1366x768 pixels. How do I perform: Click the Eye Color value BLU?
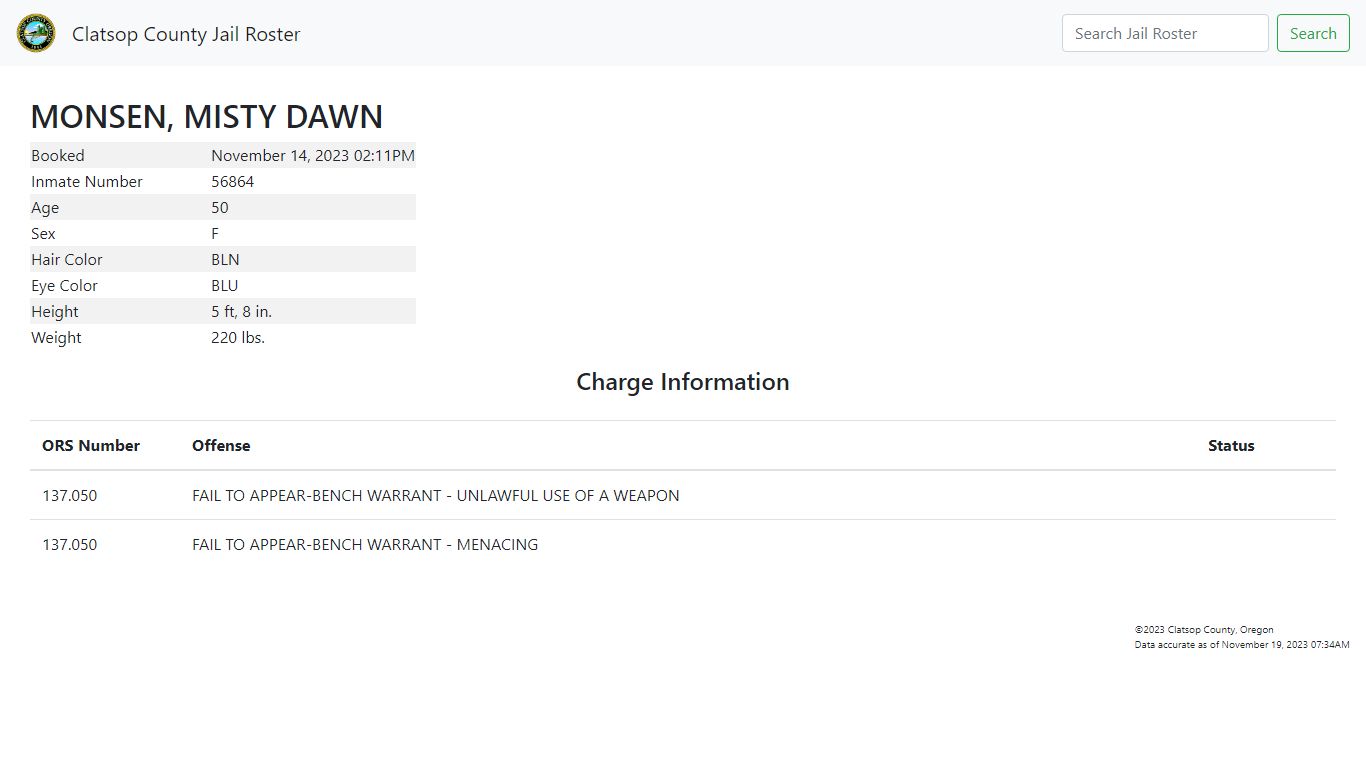tap(224, 286)
